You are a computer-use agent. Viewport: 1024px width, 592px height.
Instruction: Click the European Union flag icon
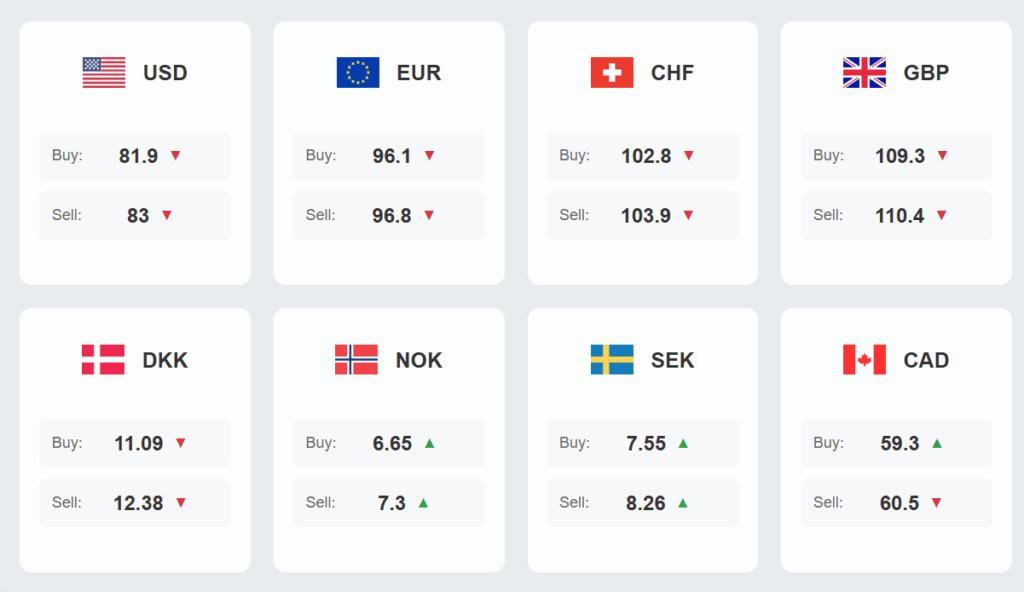point(358,73)
